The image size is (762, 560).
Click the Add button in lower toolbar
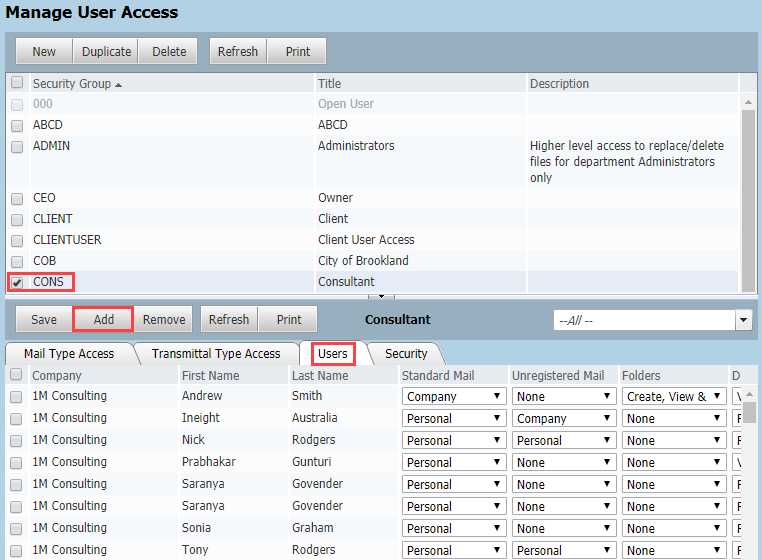coord(103,320)
